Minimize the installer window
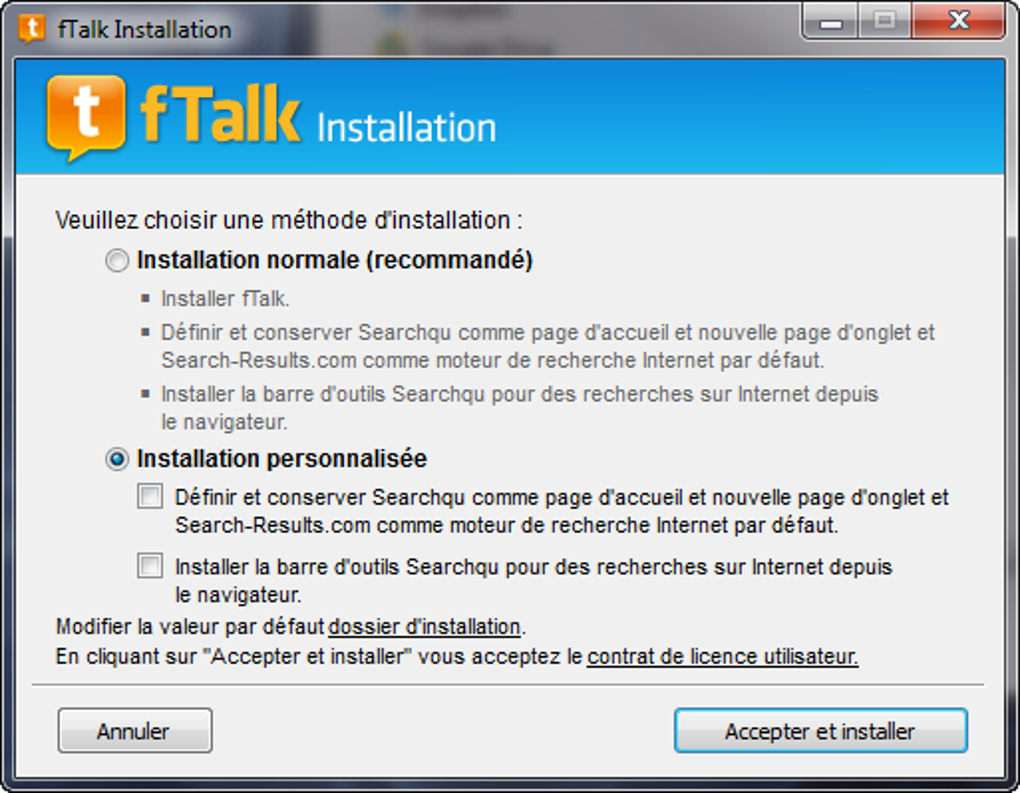Screen dimensions: 1020x793 (830, 20)
